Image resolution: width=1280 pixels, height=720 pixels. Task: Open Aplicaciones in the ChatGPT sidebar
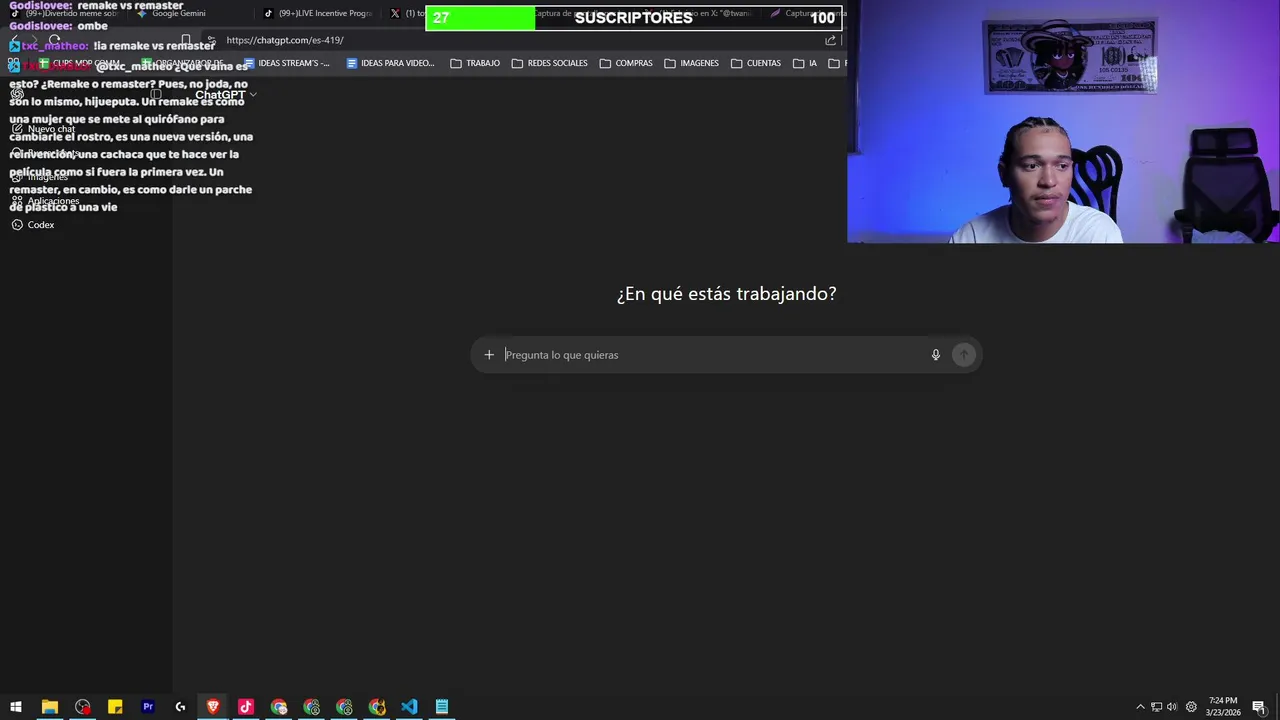point(45,201)
